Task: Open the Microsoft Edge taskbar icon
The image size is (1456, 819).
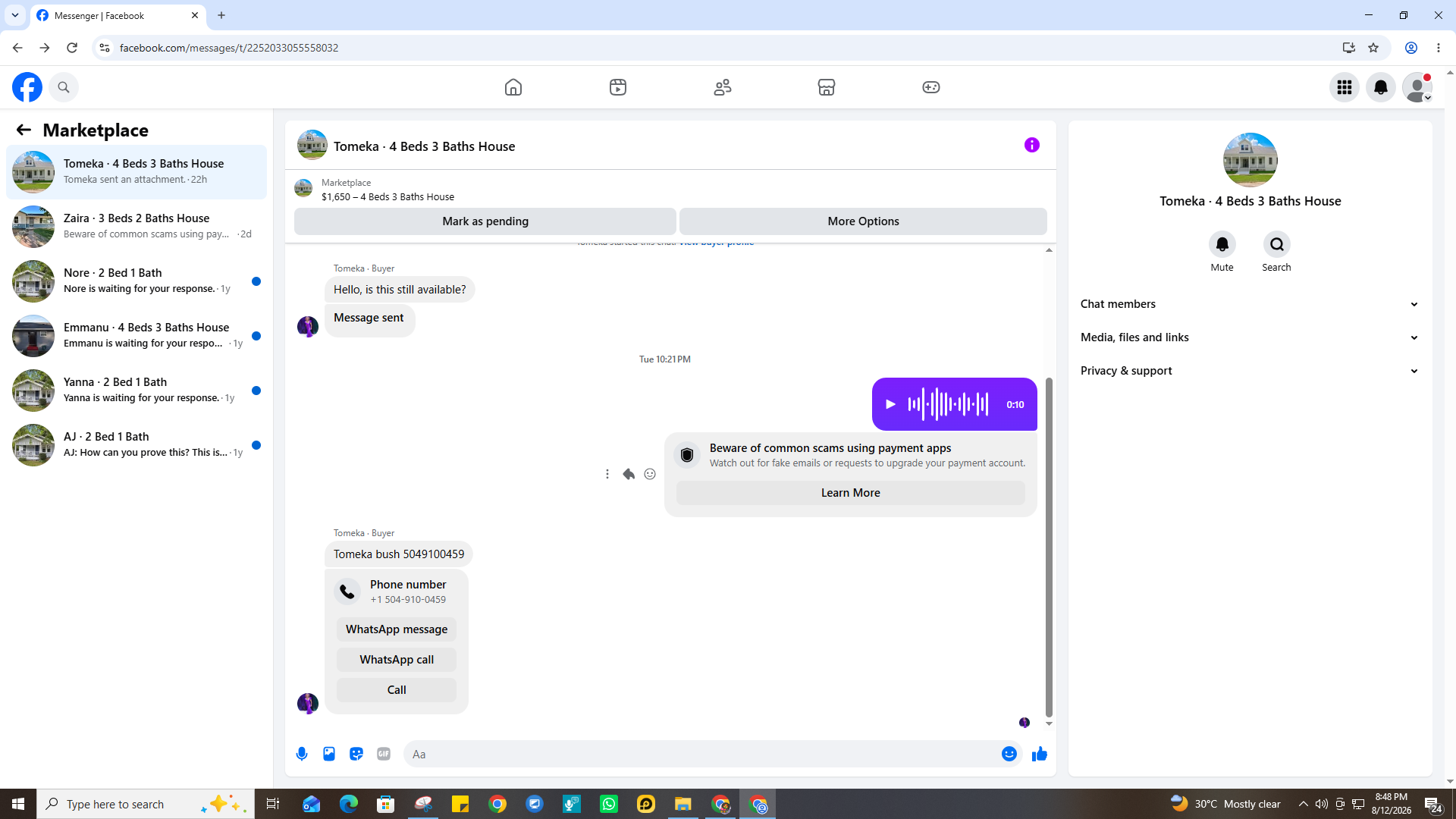Action: click(x=349, y=804)
